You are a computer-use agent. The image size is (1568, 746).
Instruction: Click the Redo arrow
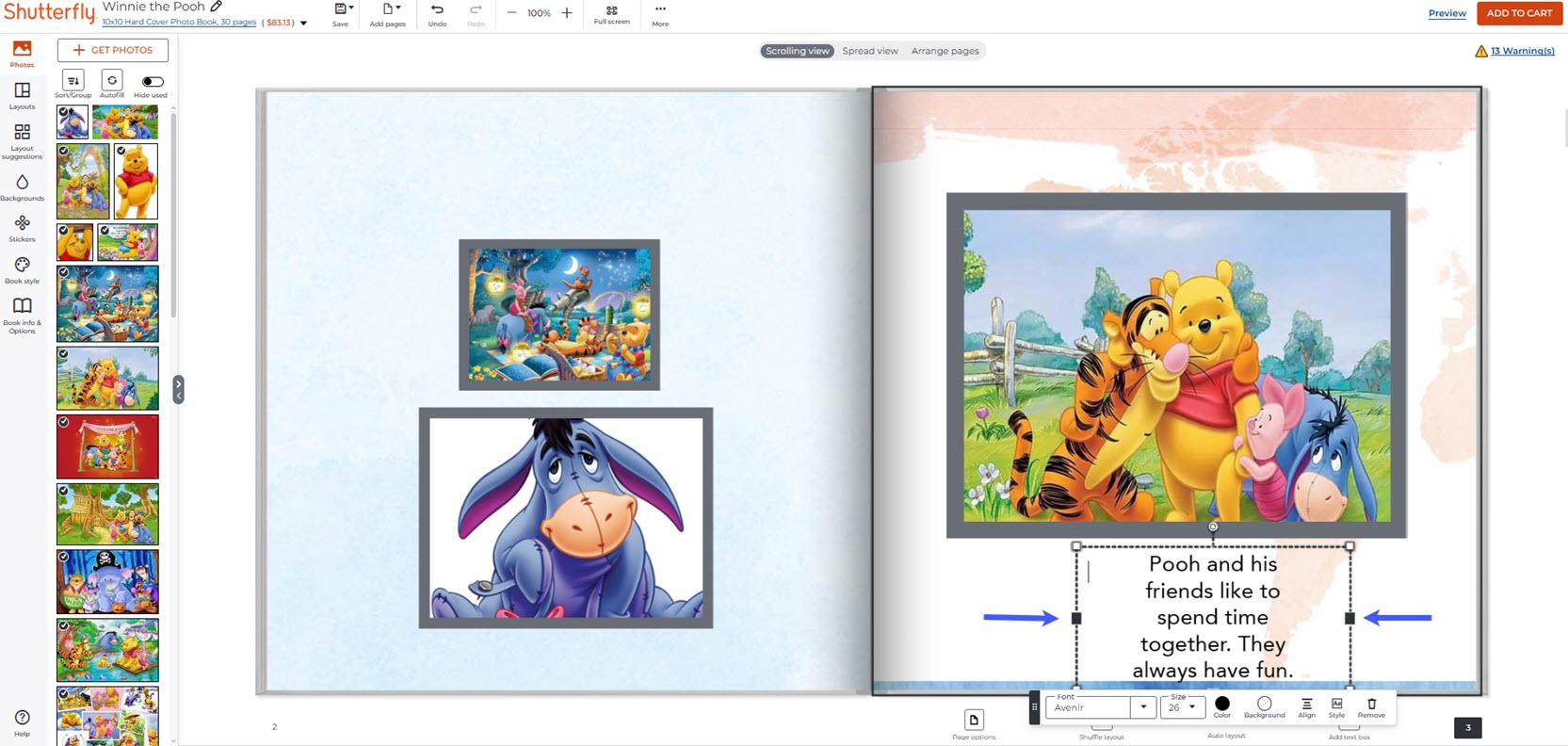(x=476, y=14)
